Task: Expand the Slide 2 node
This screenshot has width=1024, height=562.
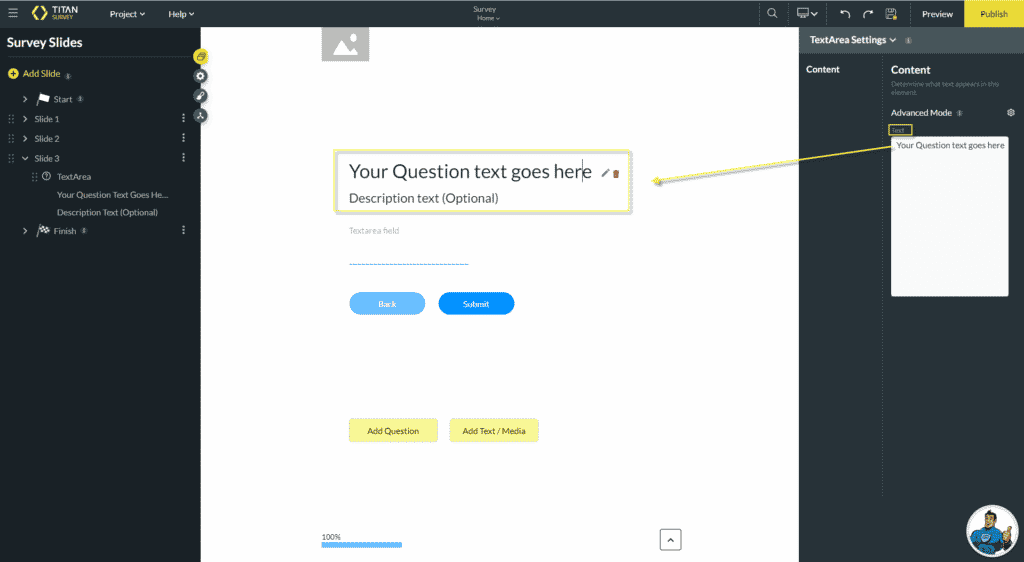Action: coord(25,138)
